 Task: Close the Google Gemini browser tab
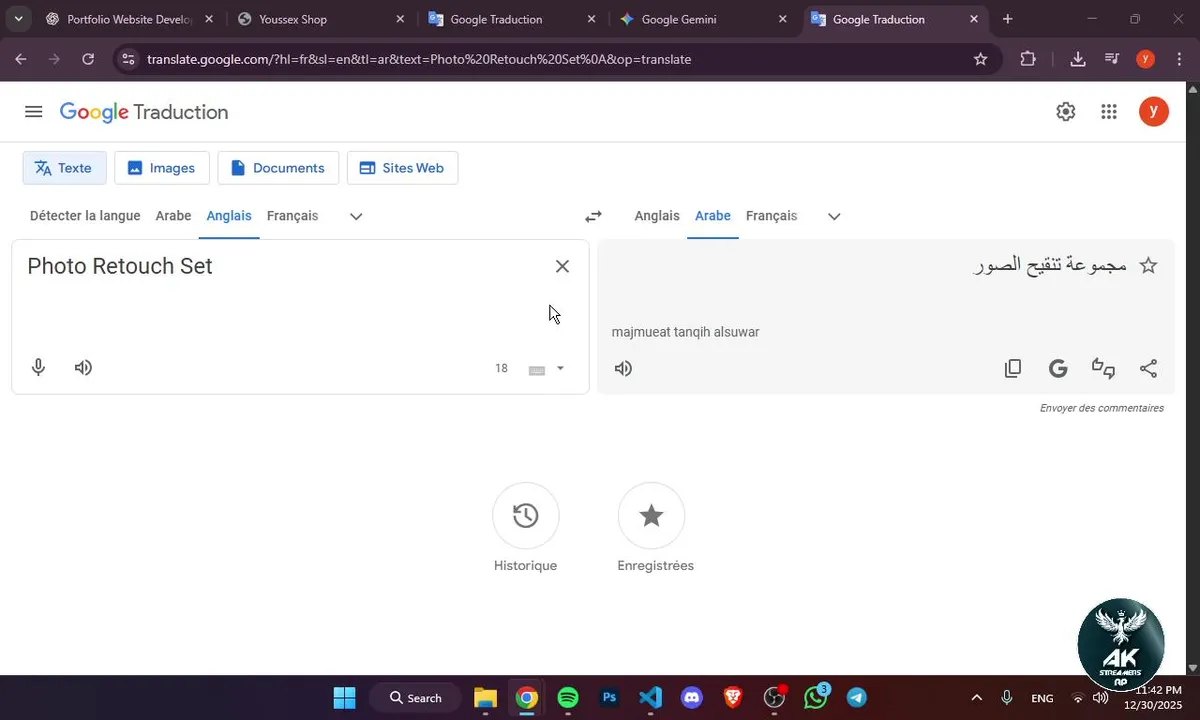click(x=783, y=19)
